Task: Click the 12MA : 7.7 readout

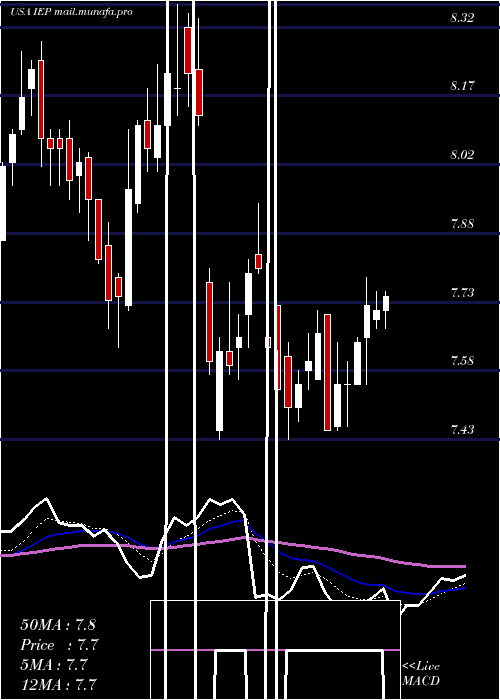Action: click(58, 684)
